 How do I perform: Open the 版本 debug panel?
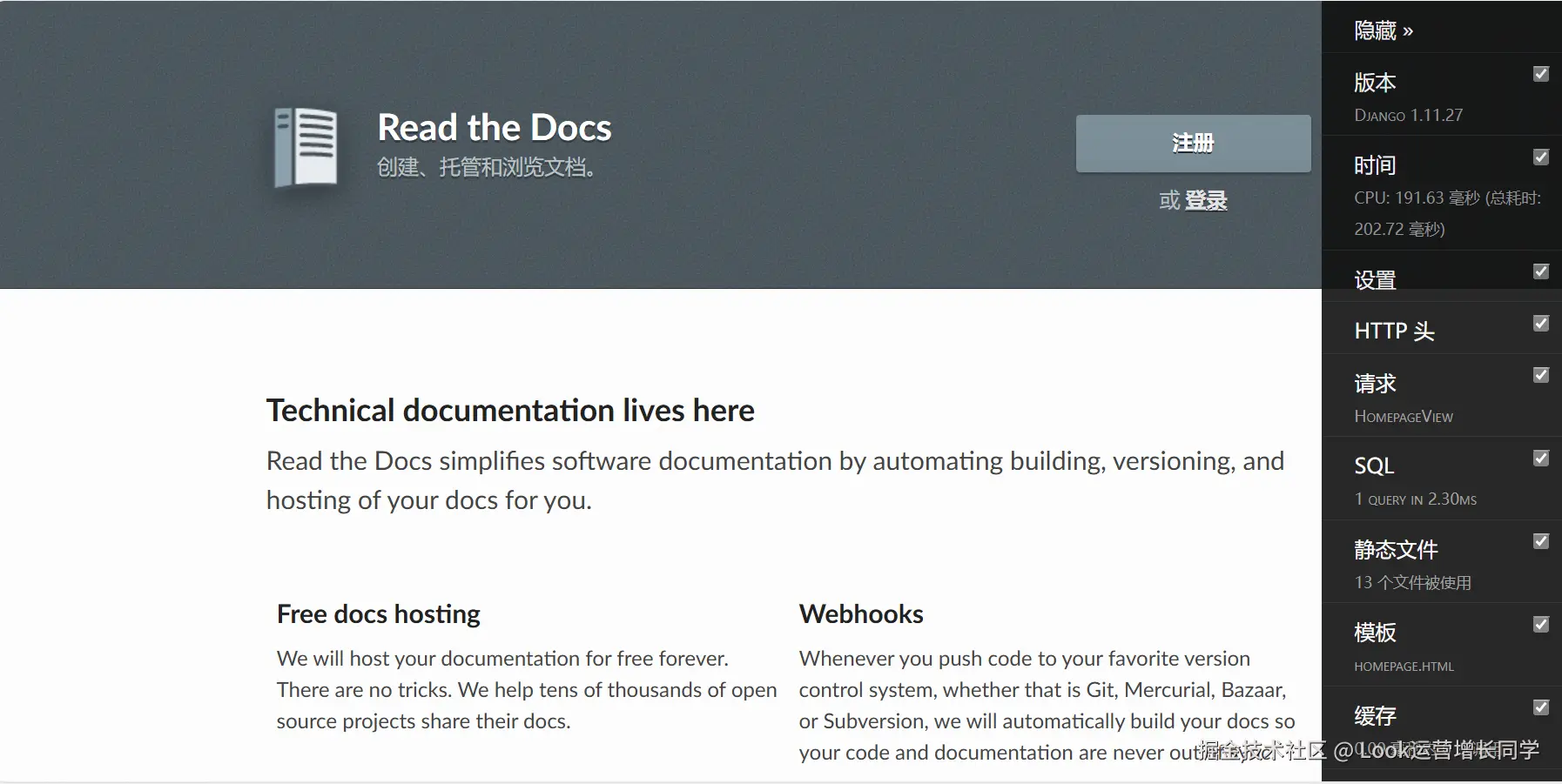[1375, 83]
